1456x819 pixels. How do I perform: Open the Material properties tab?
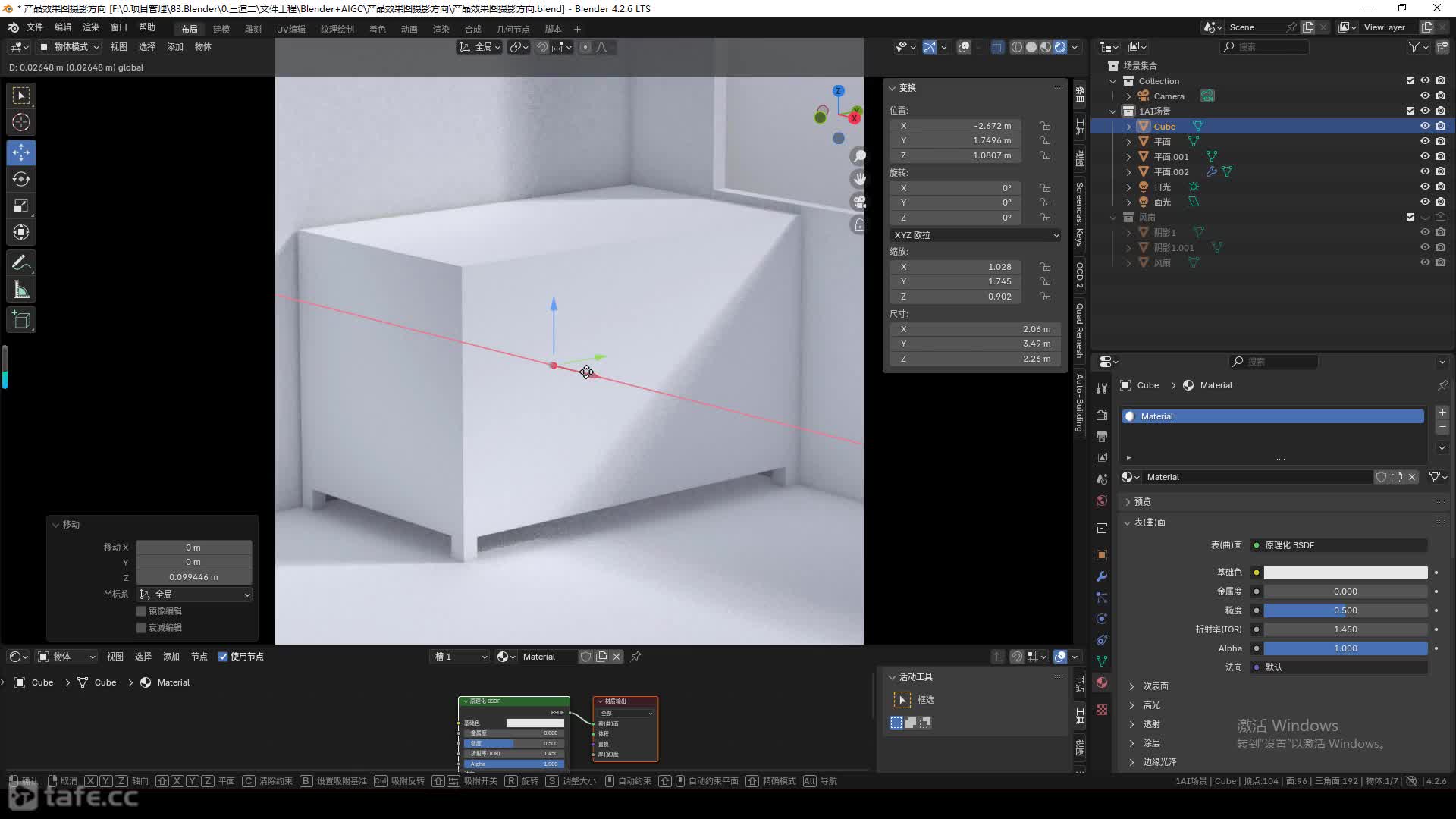pyautogui.click(x=1102, y=682)
